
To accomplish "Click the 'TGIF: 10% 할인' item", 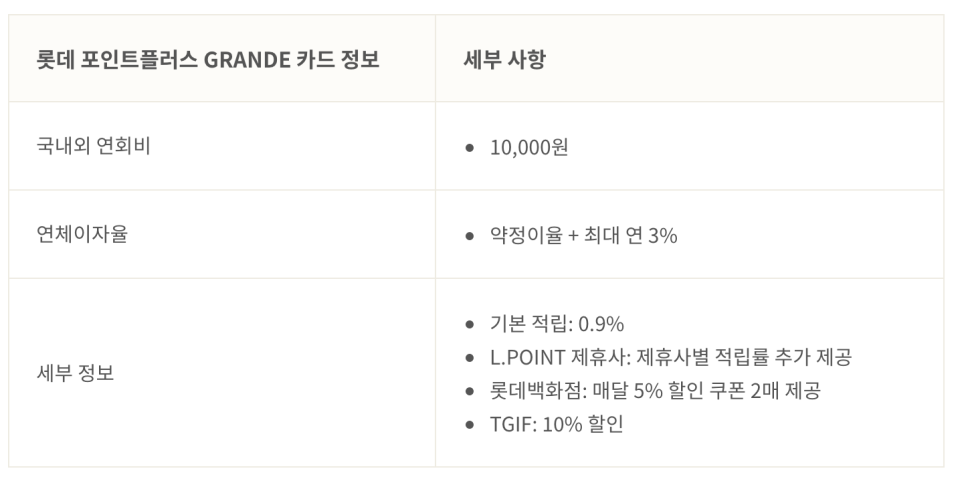I will point(557,424).
